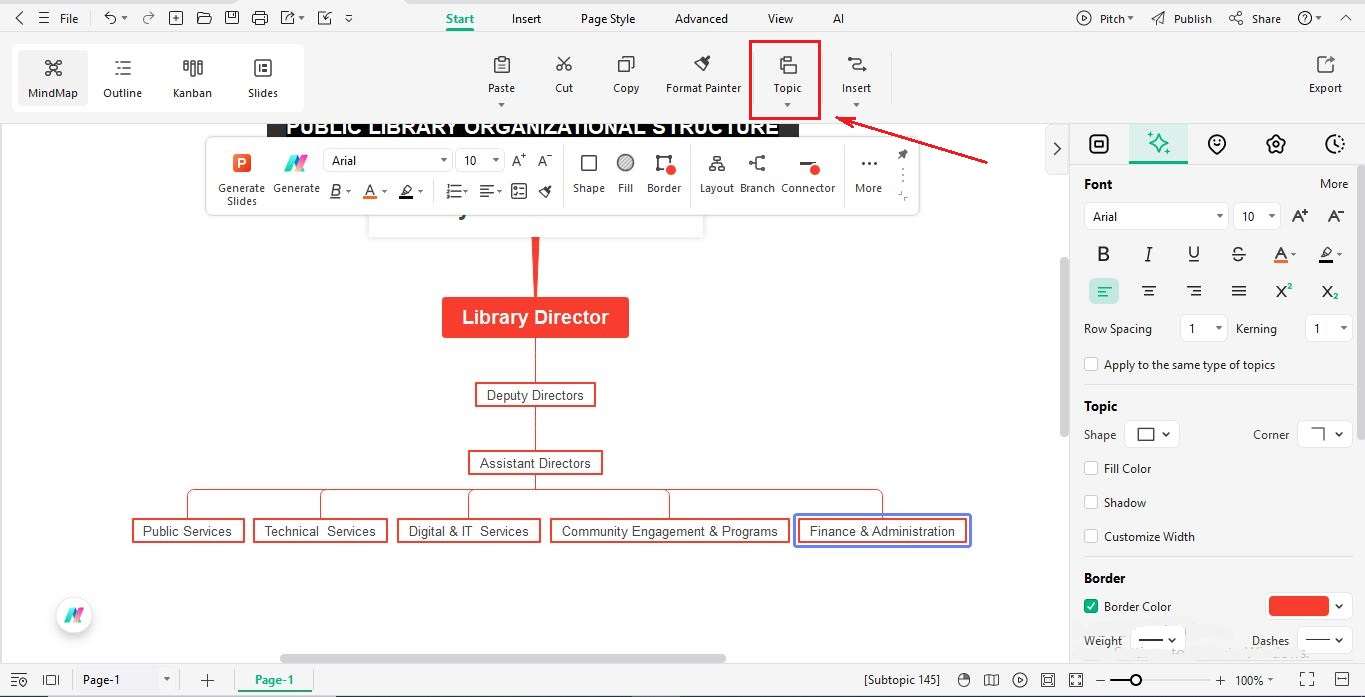Click More in the Font section

1334,184
